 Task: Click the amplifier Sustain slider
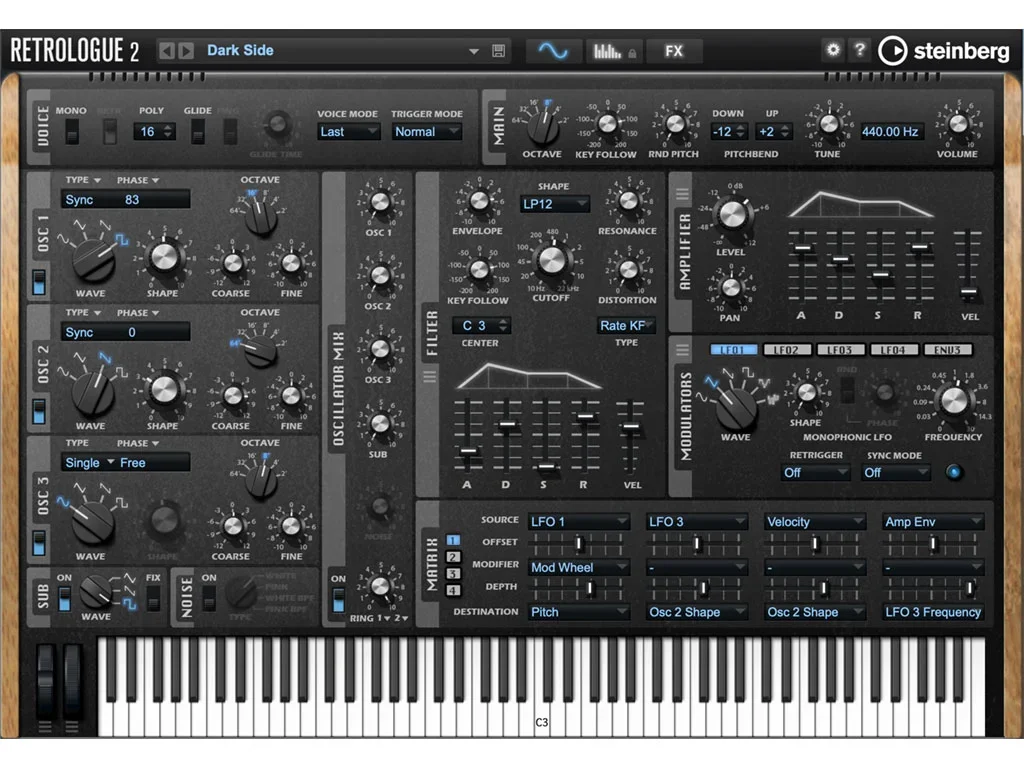[x=879, y=275]
